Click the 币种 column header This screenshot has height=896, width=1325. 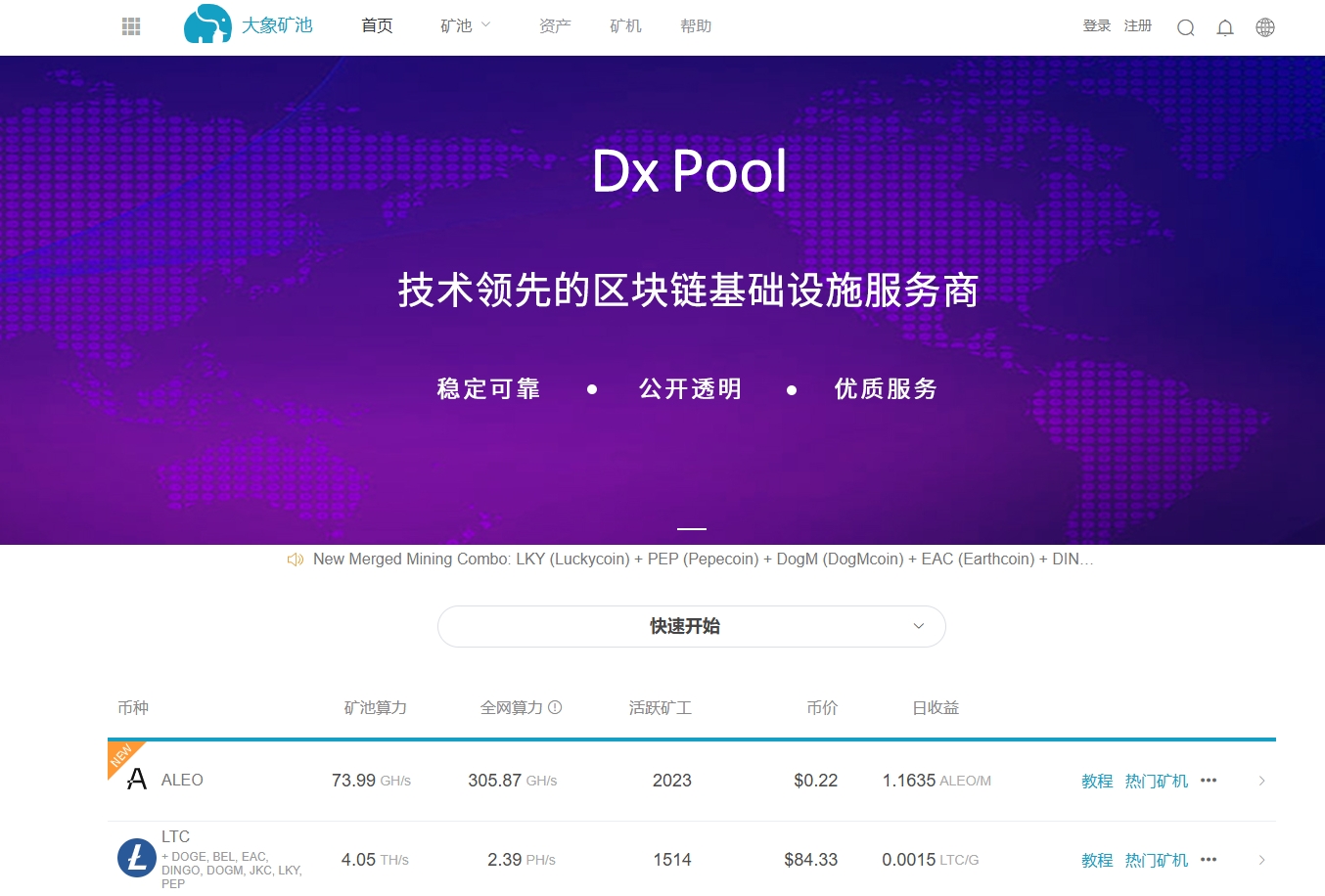(133, 707)
